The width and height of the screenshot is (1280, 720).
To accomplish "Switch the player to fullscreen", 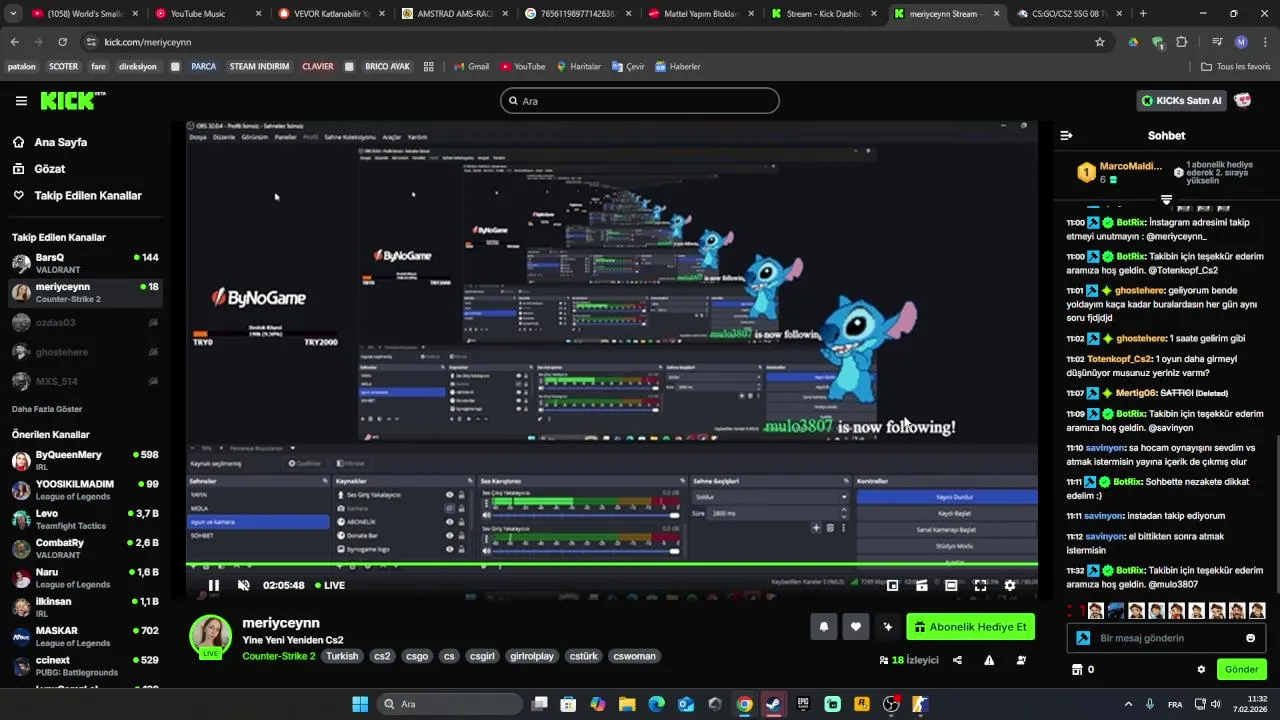I will tap(980, 585).
